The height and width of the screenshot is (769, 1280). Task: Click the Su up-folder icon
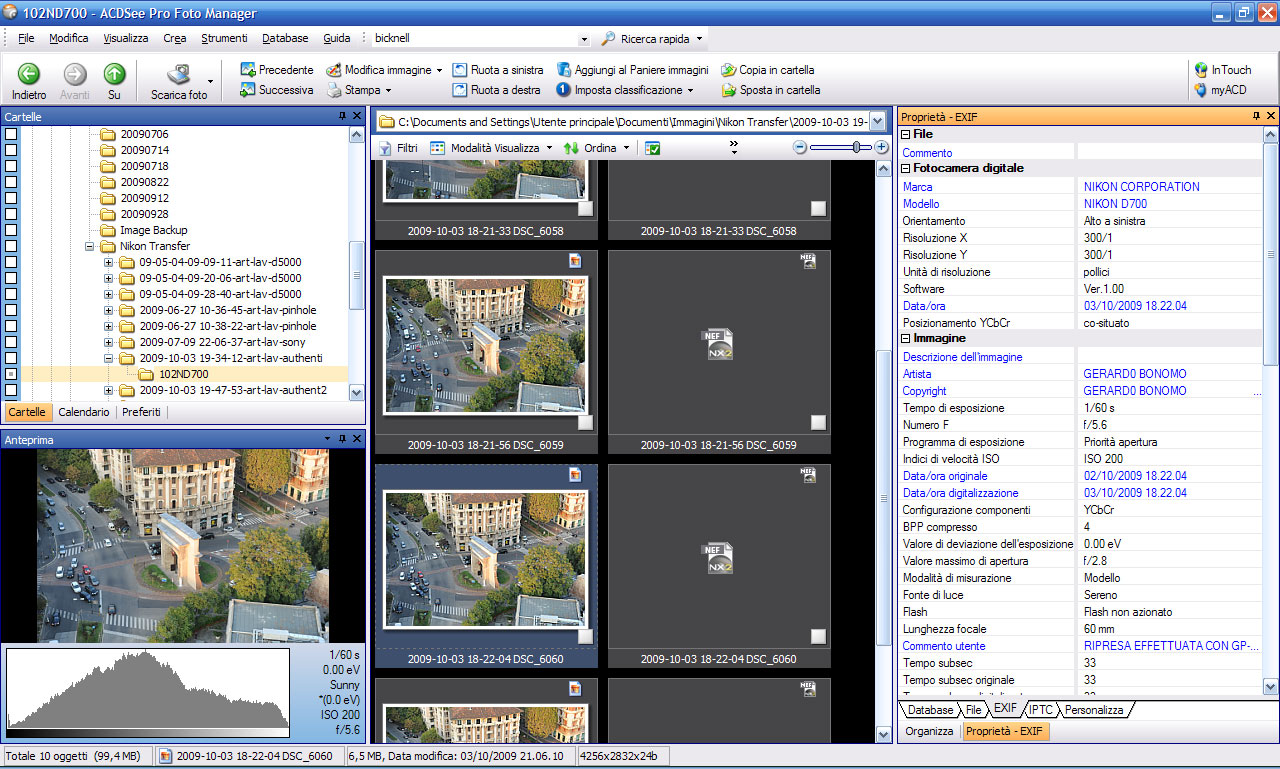tap(115, 74)
